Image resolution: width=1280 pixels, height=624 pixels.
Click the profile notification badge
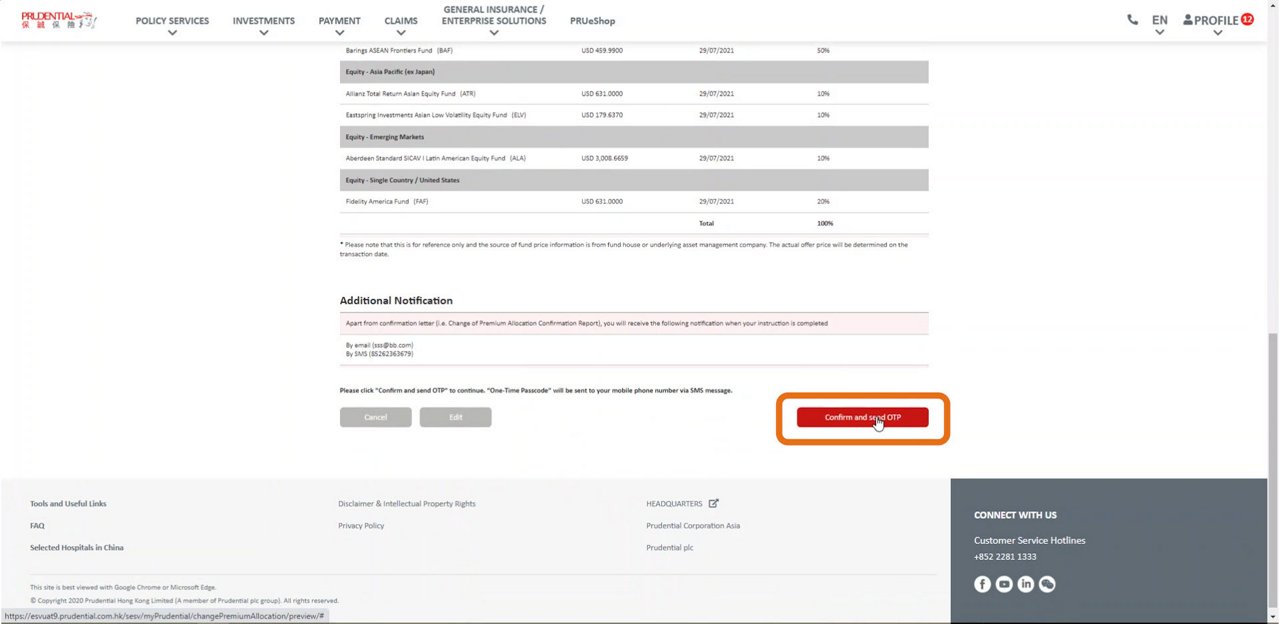[x=1247, y=19]
